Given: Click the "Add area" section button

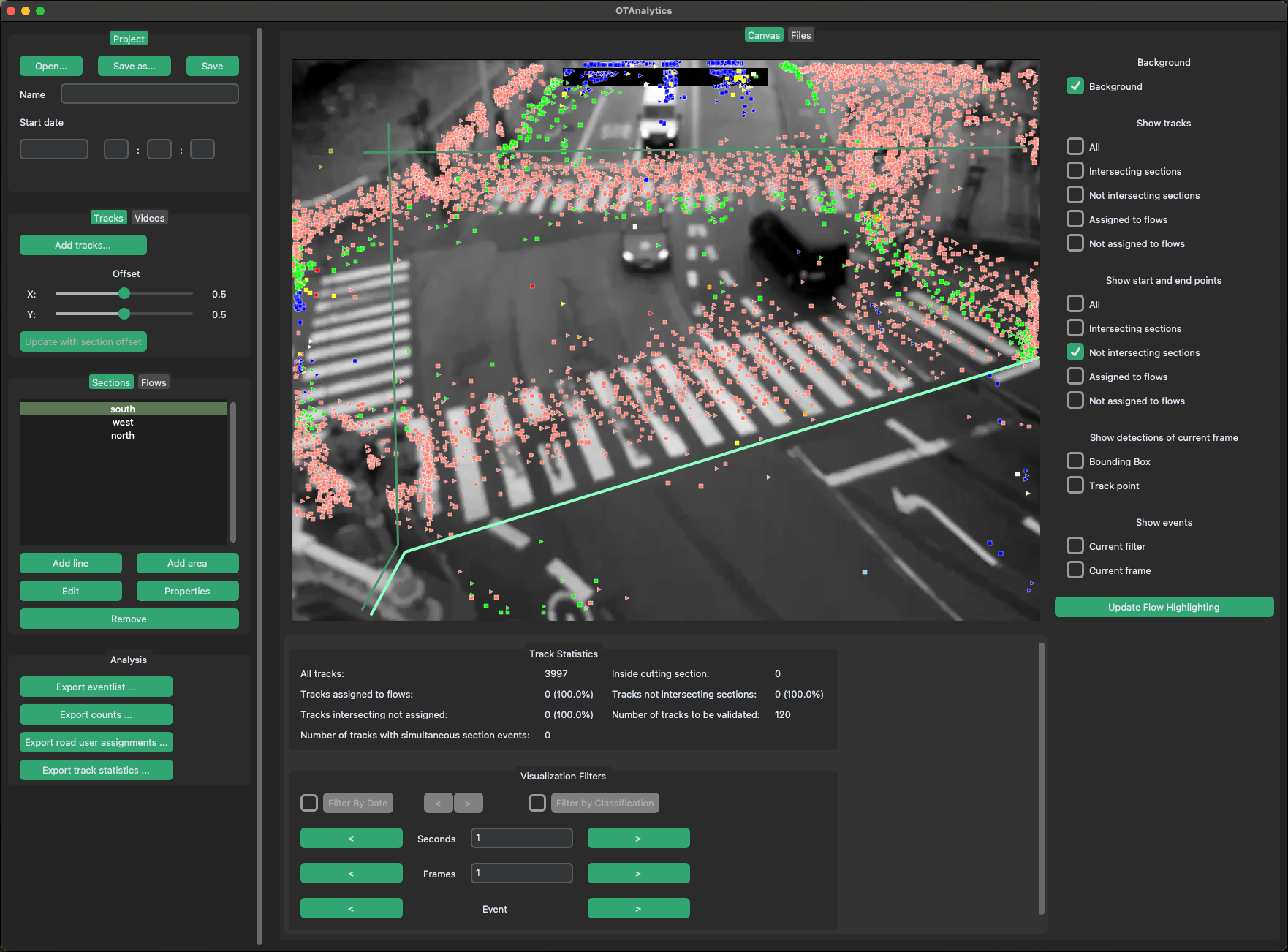Looking at the screenshot, I should [x=187, y=562].
